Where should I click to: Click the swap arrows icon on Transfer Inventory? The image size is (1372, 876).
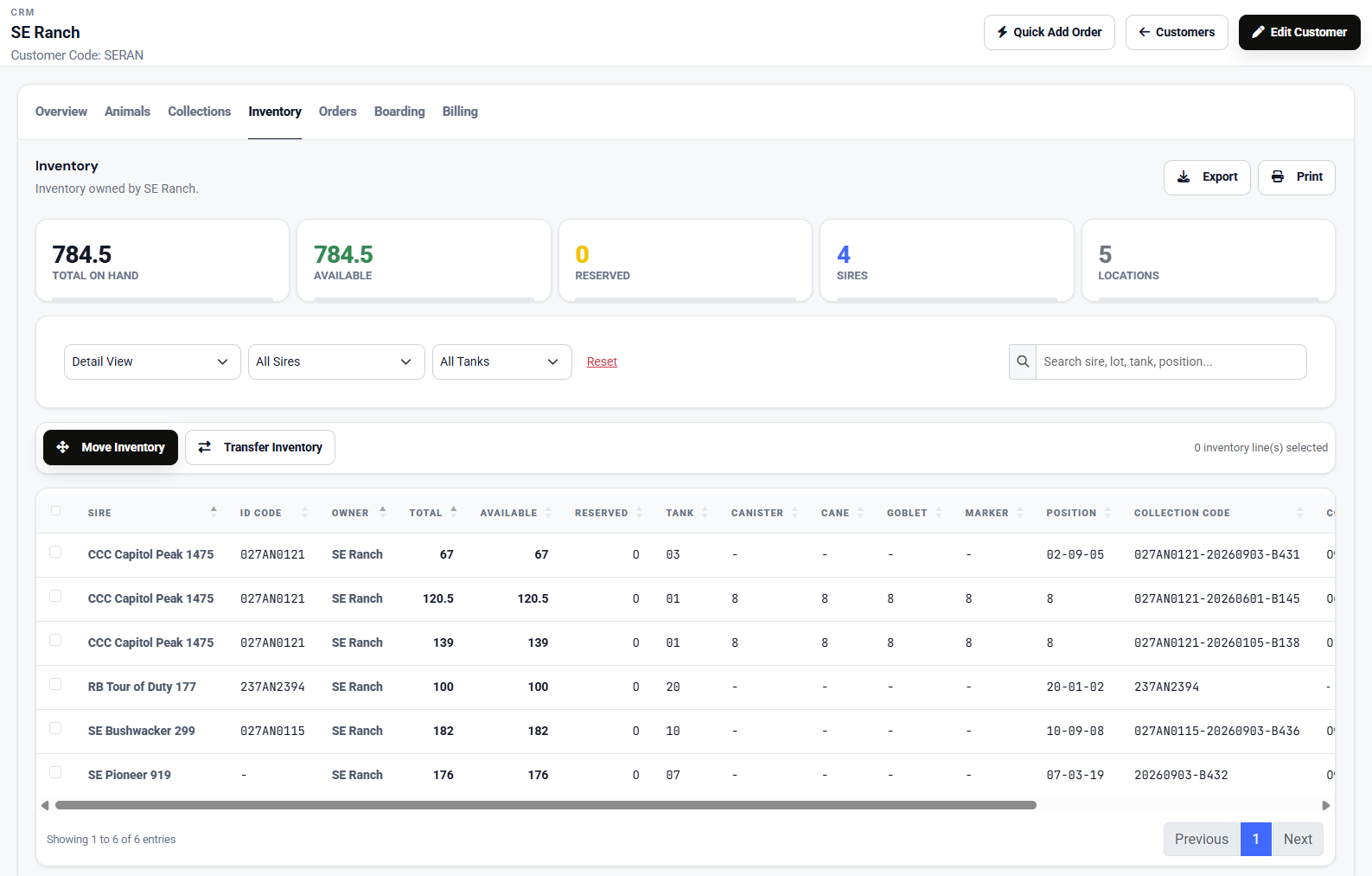(205, 447)
